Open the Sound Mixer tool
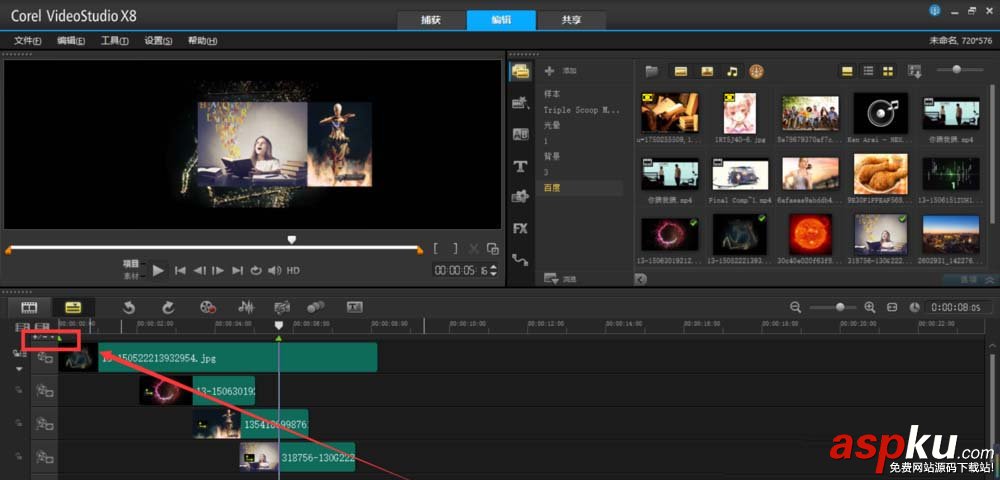 [x=246, y=308]
